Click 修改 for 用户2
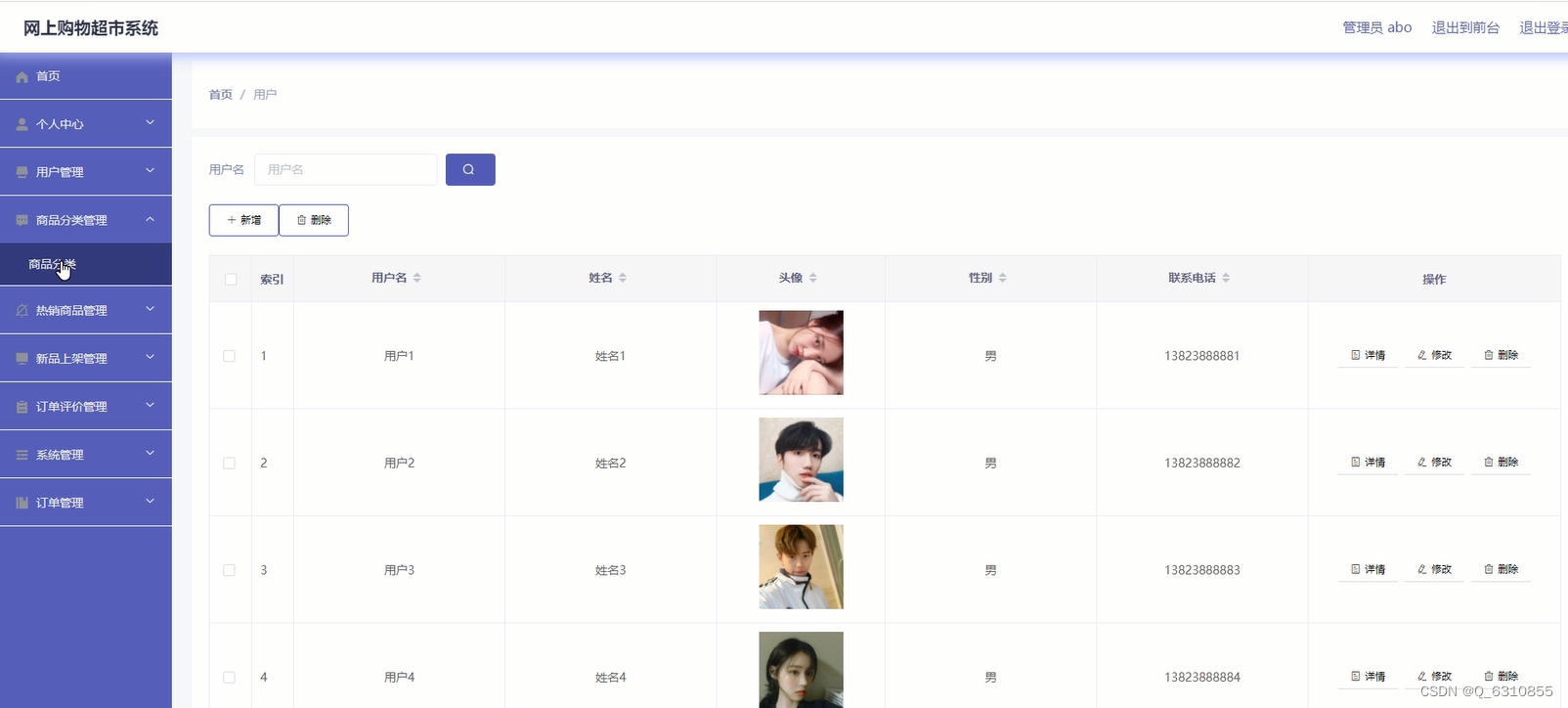1568x708 pixels. (x=1434, y=462)
